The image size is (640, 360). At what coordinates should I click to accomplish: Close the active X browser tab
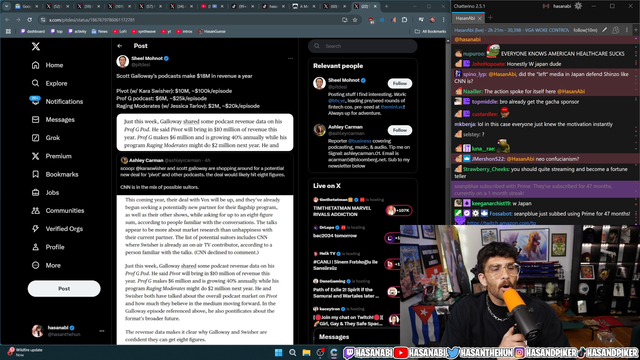point(375,7)
